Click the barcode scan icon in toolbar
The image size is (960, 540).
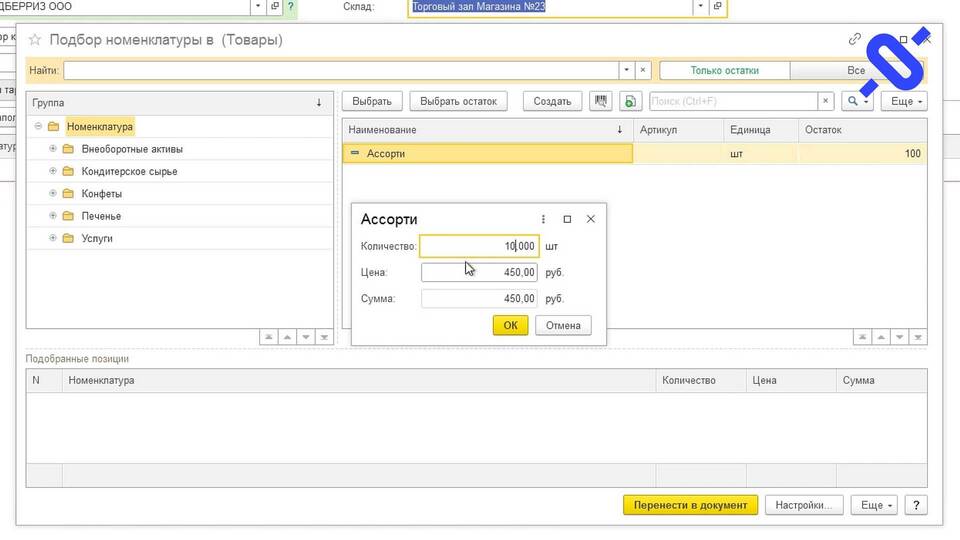(x=601, y=101)
